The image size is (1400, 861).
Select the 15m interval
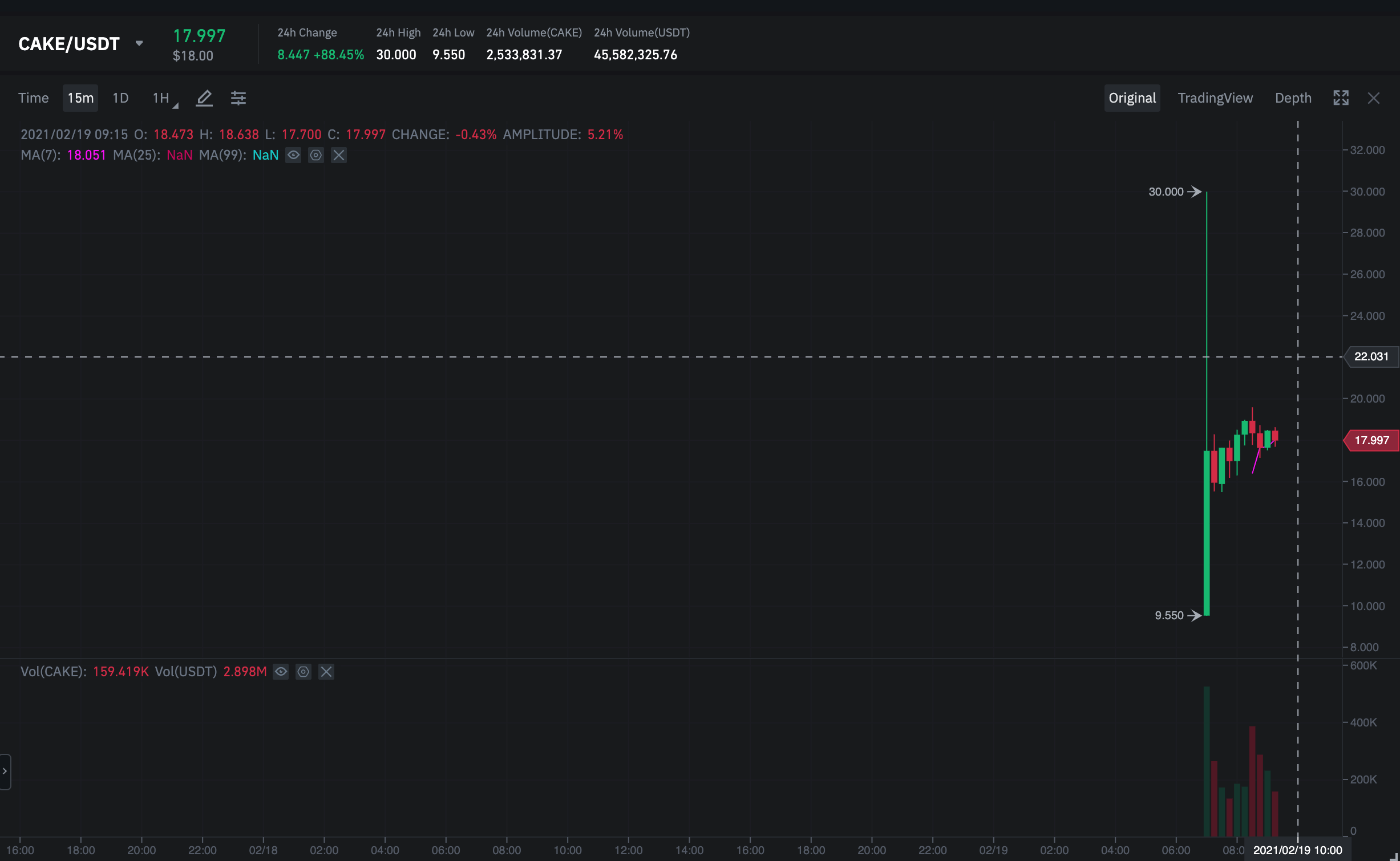[80, 98]
